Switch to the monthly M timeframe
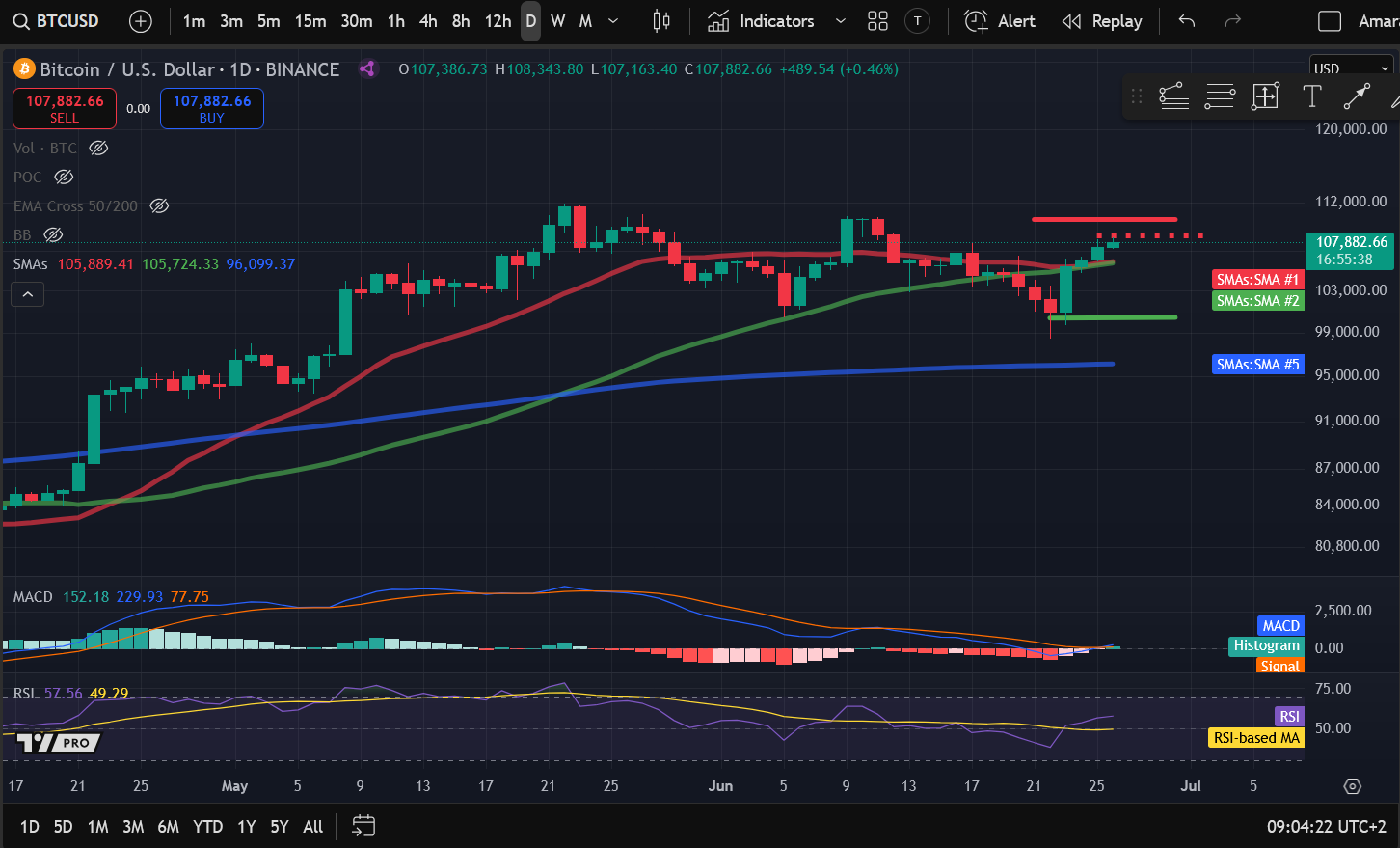This screenshot has width=1400, height=848. pyautogui.click(x=585, y=21)
